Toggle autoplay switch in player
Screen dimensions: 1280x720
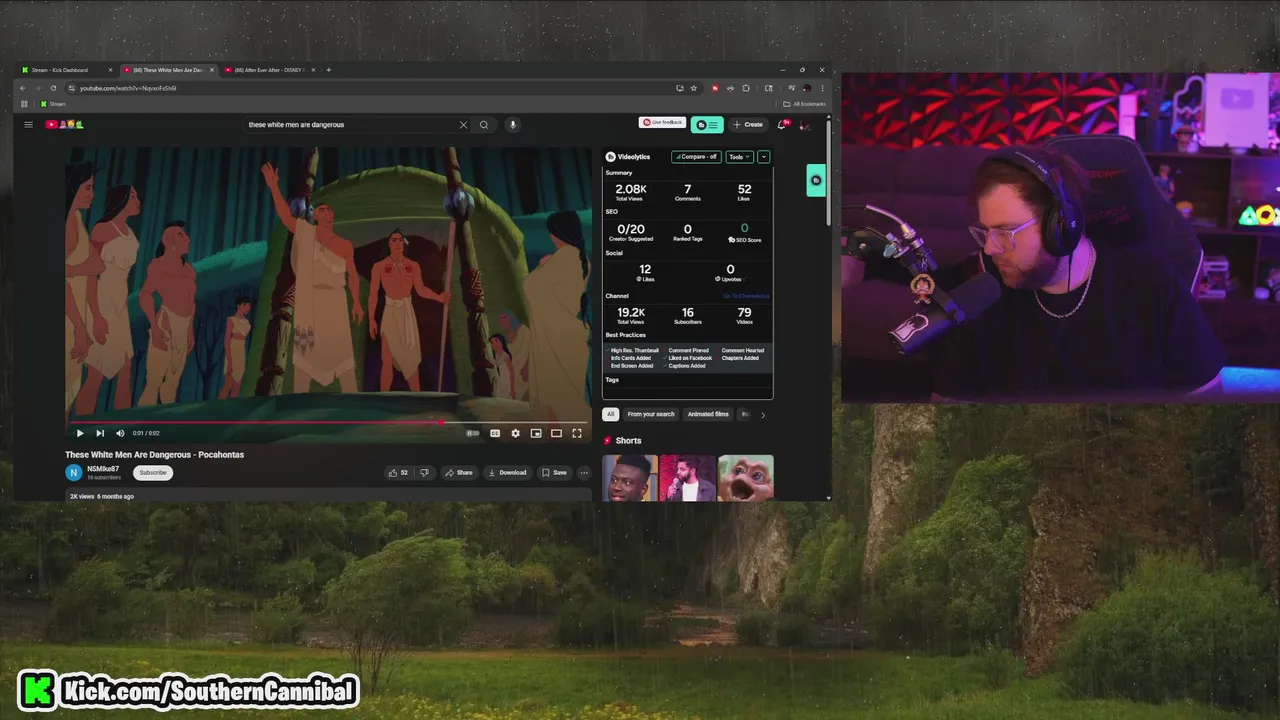coord(473,433)
